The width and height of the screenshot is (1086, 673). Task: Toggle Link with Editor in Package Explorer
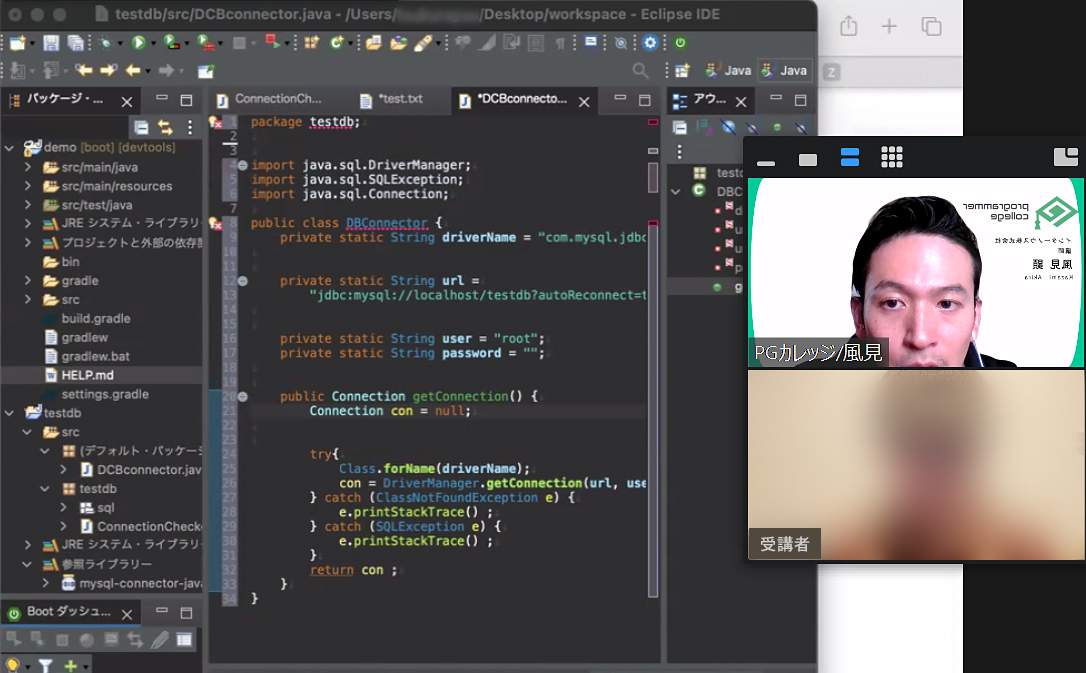coord(165,127)
